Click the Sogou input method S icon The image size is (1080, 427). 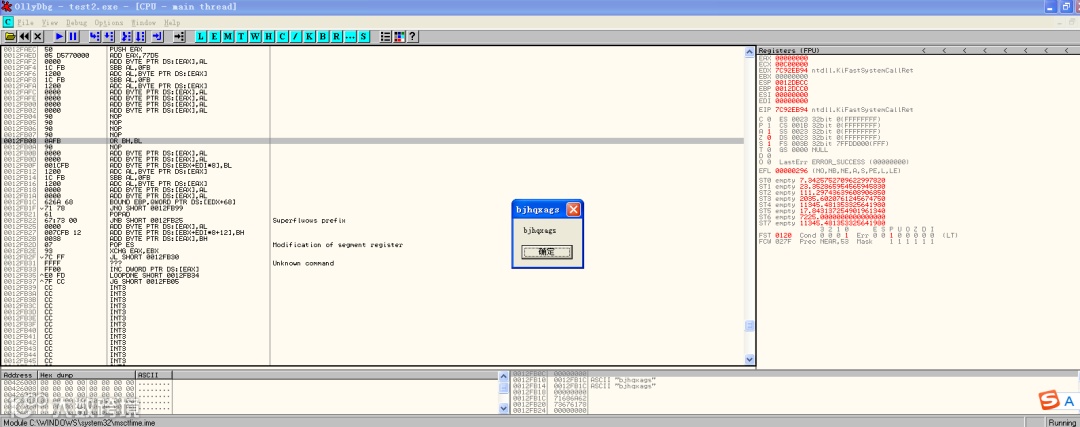pos(1050,400)
